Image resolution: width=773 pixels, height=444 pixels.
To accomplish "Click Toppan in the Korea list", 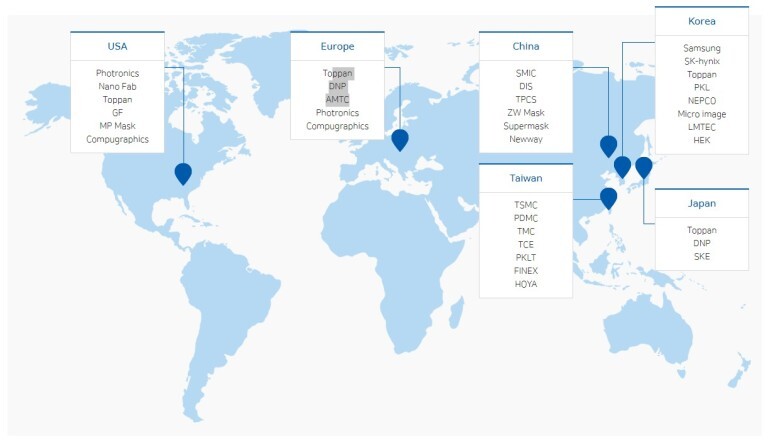I will click(x=702, y=75).
